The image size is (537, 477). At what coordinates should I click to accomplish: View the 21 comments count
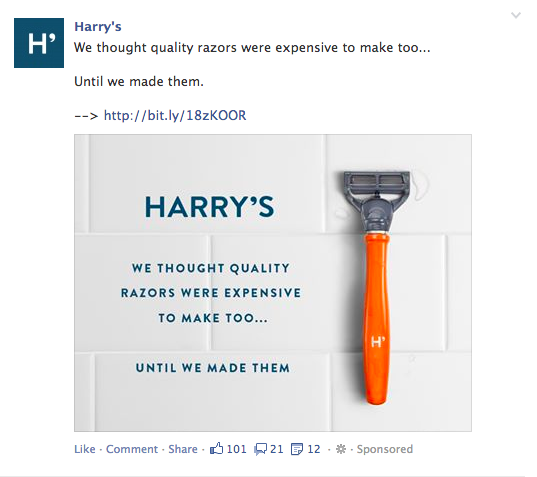(x=277, y=449)
